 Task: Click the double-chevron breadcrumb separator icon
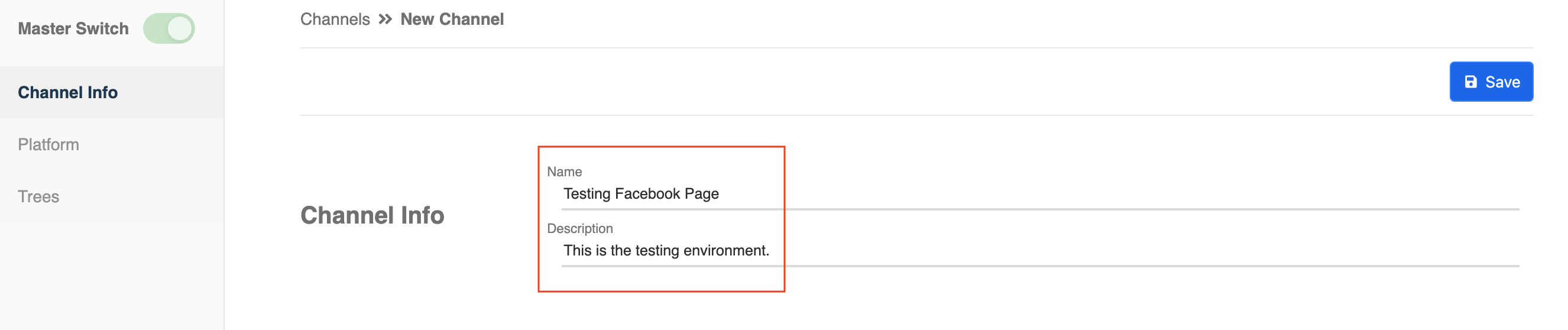pyautogui.click(x=385, y=20)
